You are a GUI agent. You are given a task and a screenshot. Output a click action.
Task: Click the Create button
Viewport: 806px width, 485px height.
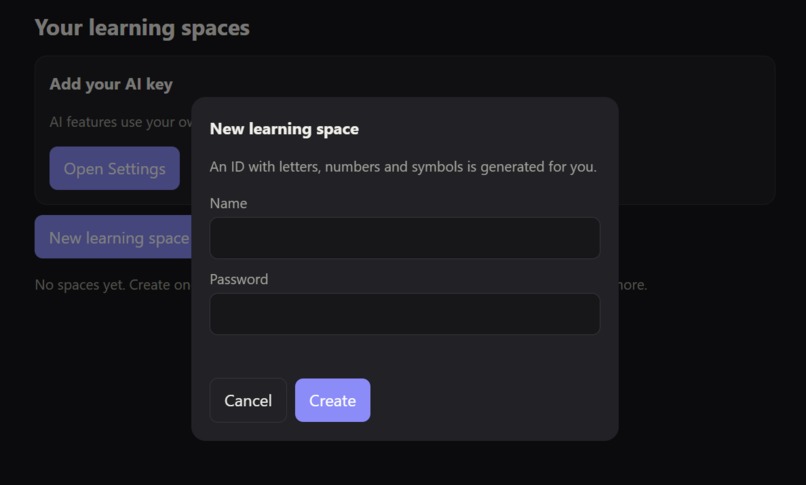(333, 400)
